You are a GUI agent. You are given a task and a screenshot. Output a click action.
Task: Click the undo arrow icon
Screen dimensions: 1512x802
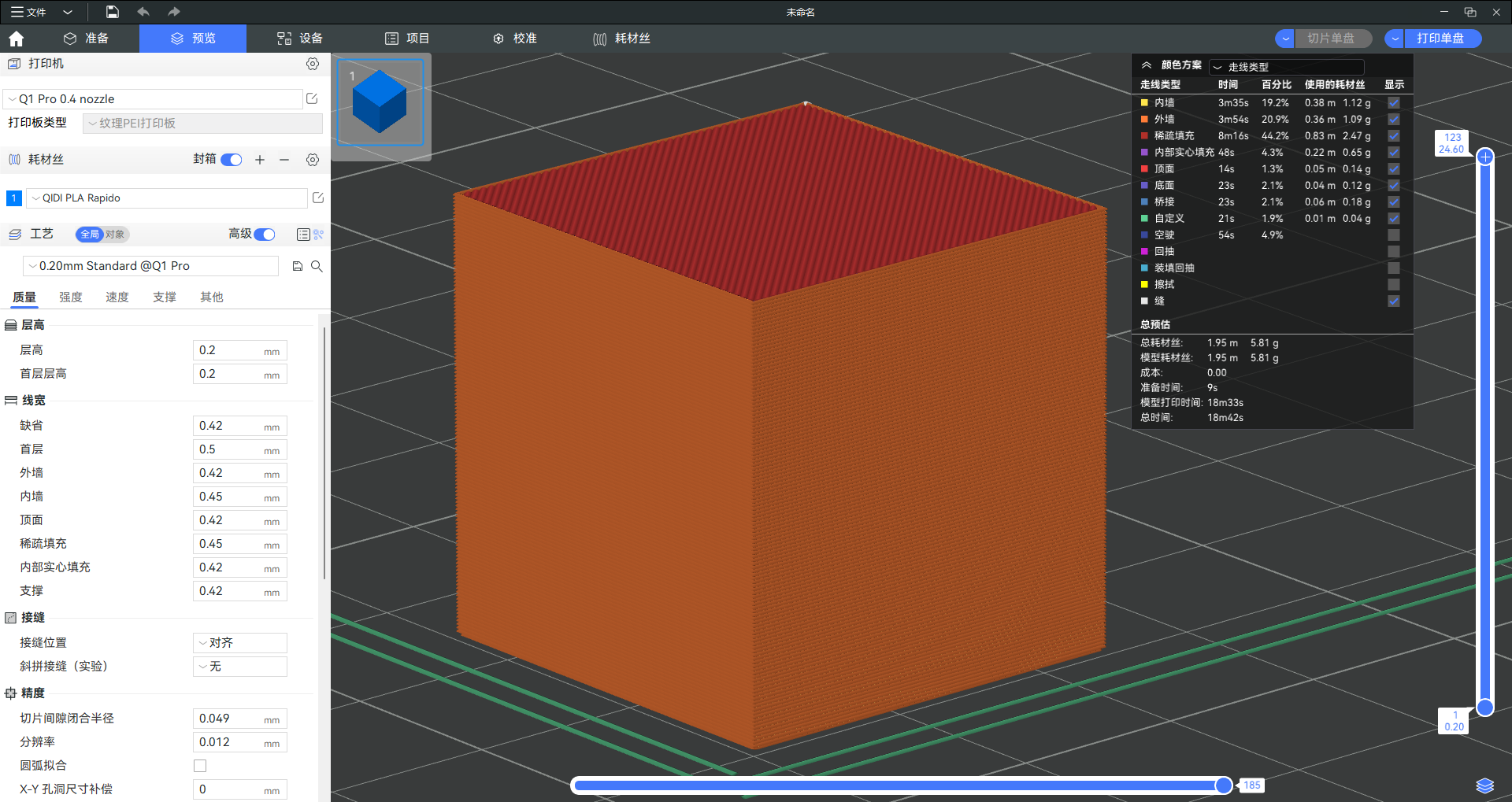coord(143,12)
